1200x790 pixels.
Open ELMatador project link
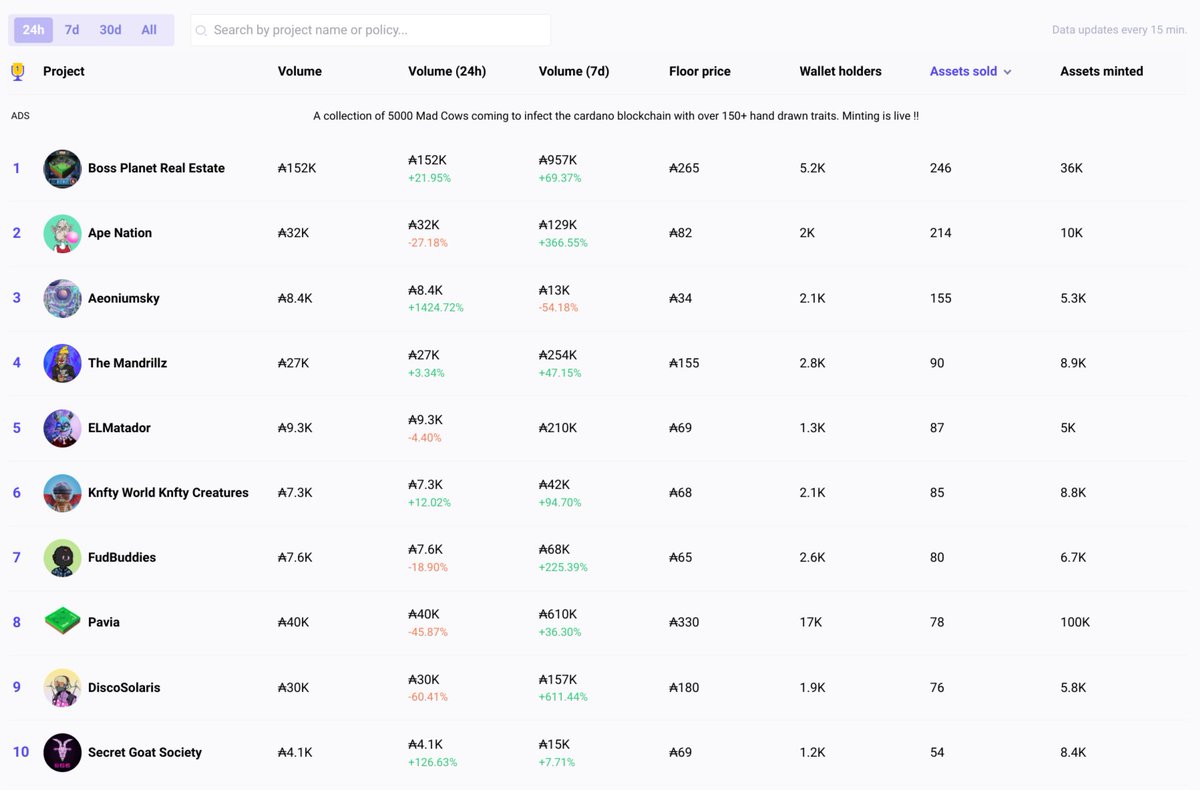point(119,428)
